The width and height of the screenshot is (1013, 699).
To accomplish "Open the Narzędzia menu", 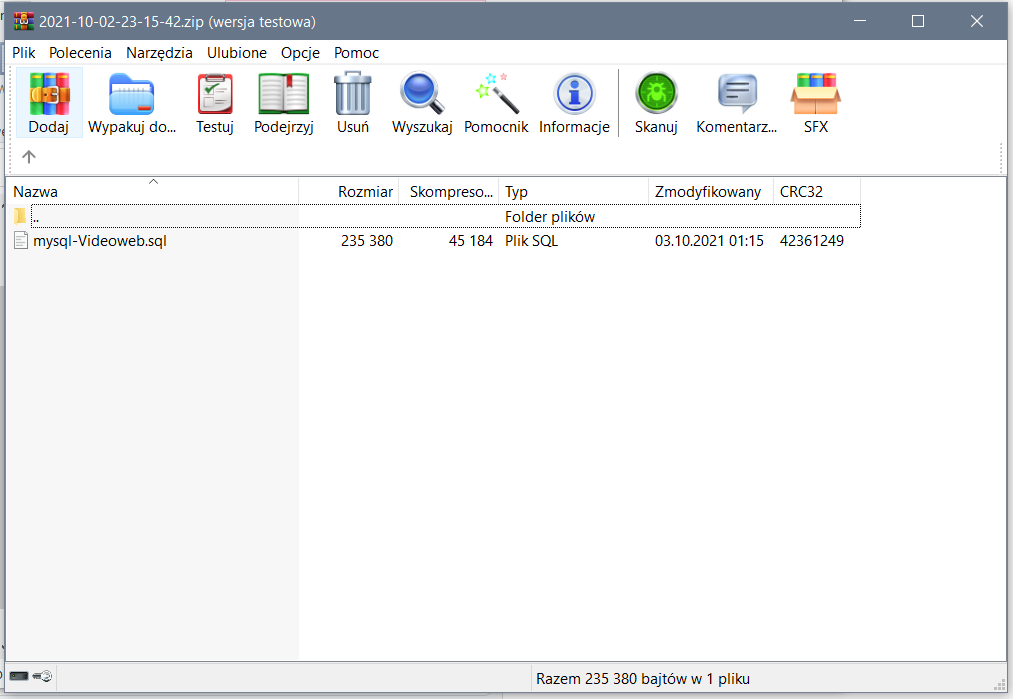I will (159, 53).
